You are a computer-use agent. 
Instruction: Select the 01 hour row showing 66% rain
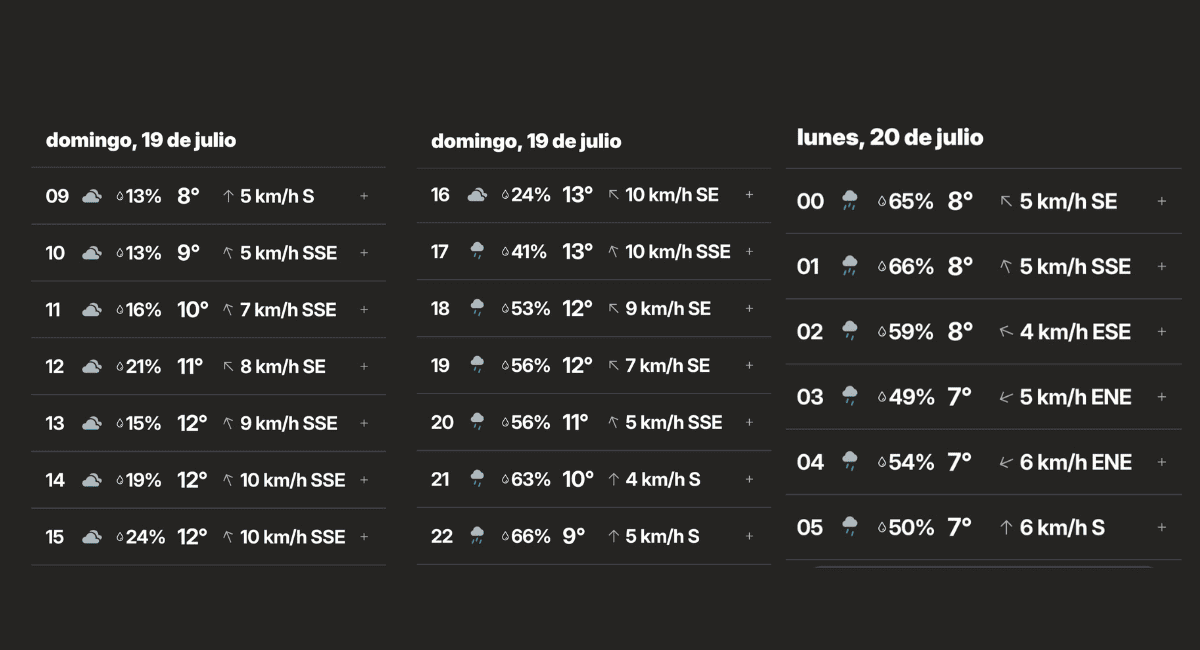(x=983, y=266)
